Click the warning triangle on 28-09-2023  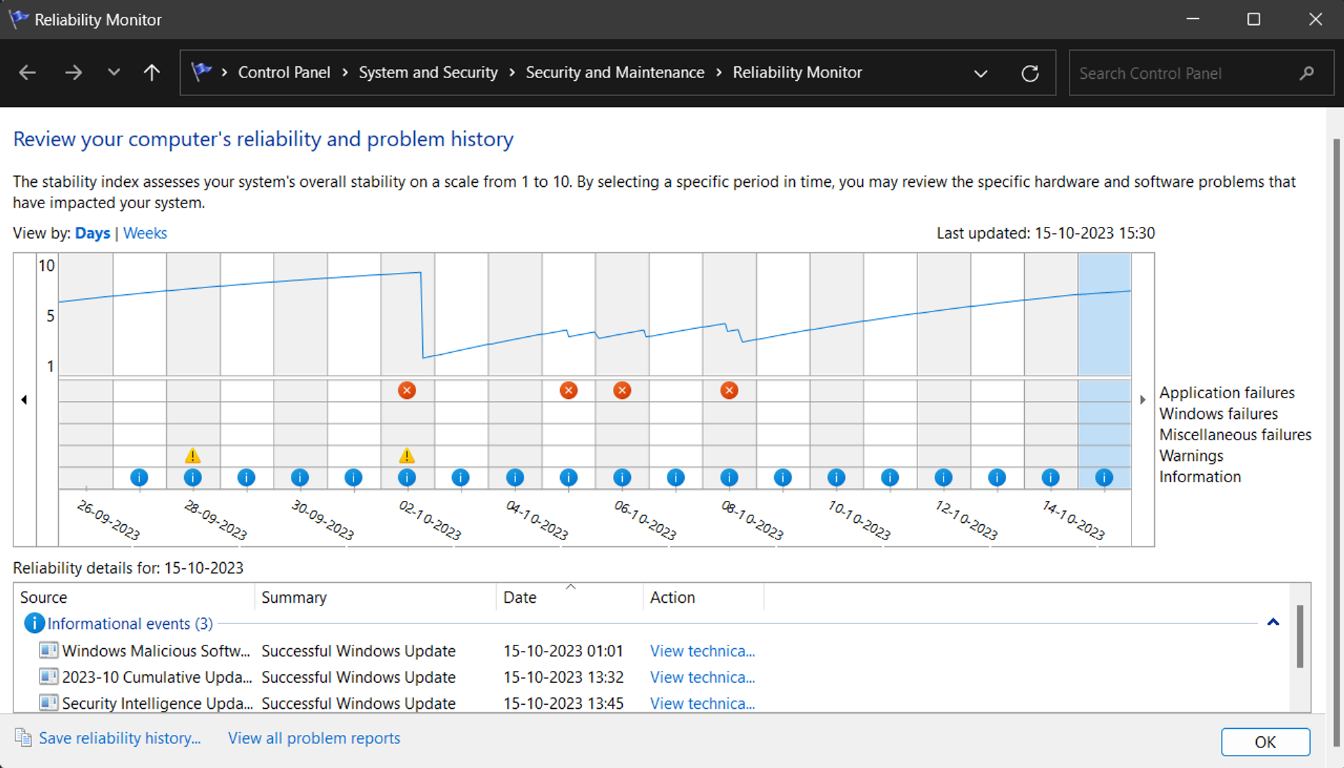pyautogui.click(x=193, y=456)
